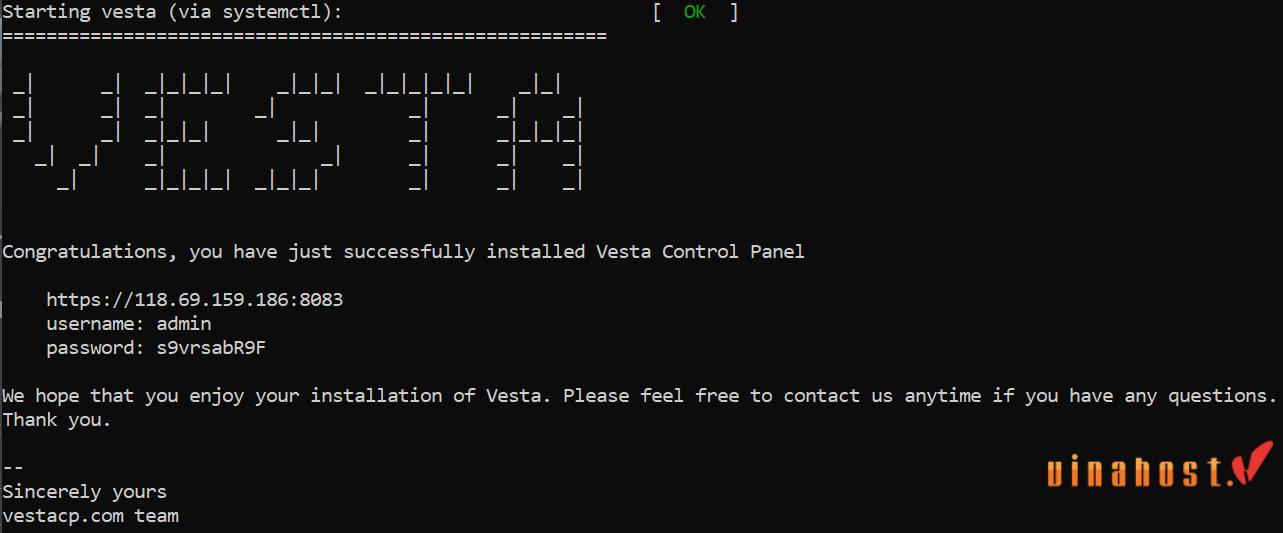Click 'Vesta Control Panel' in the congratulations line

click(x=700, y=252)
